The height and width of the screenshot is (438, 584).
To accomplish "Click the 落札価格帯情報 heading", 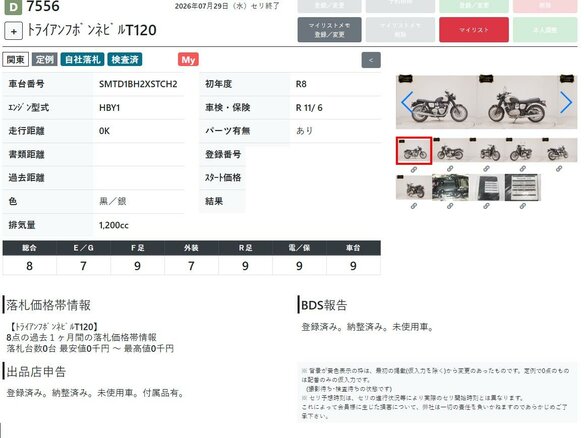I will [48, 305].
